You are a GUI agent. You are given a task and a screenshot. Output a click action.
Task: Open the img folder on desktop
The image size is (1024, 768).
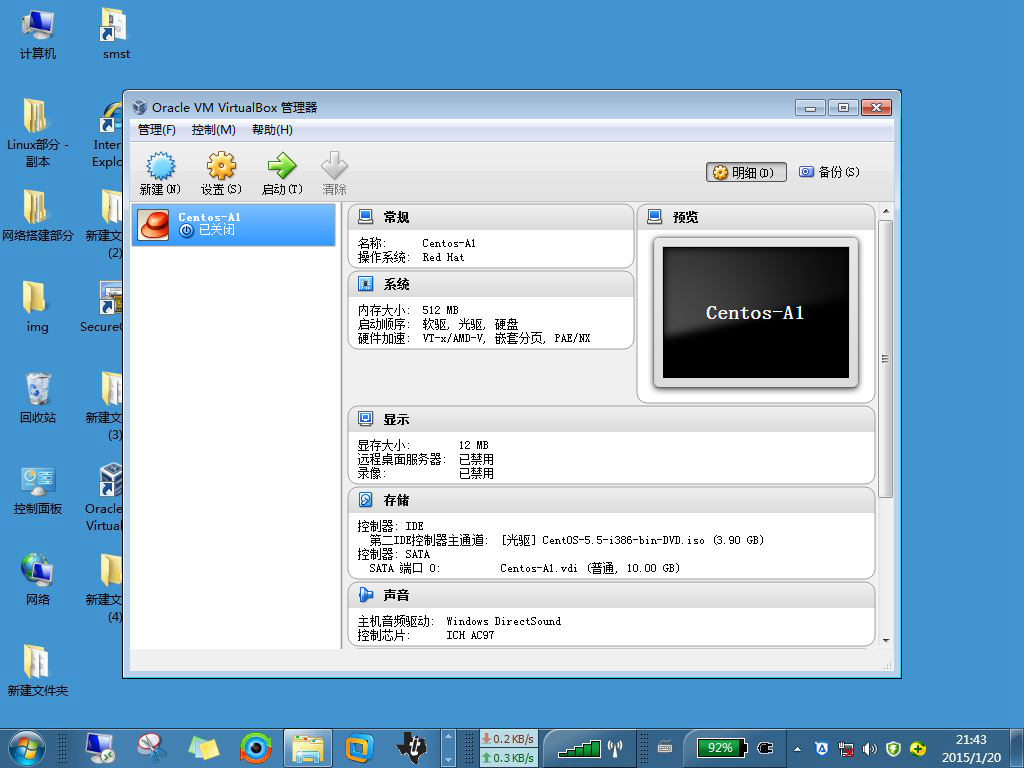(x=37, y=307)
